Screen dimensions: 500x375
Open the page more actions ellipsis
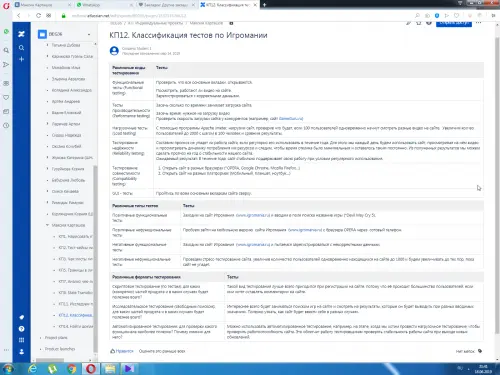479,23
